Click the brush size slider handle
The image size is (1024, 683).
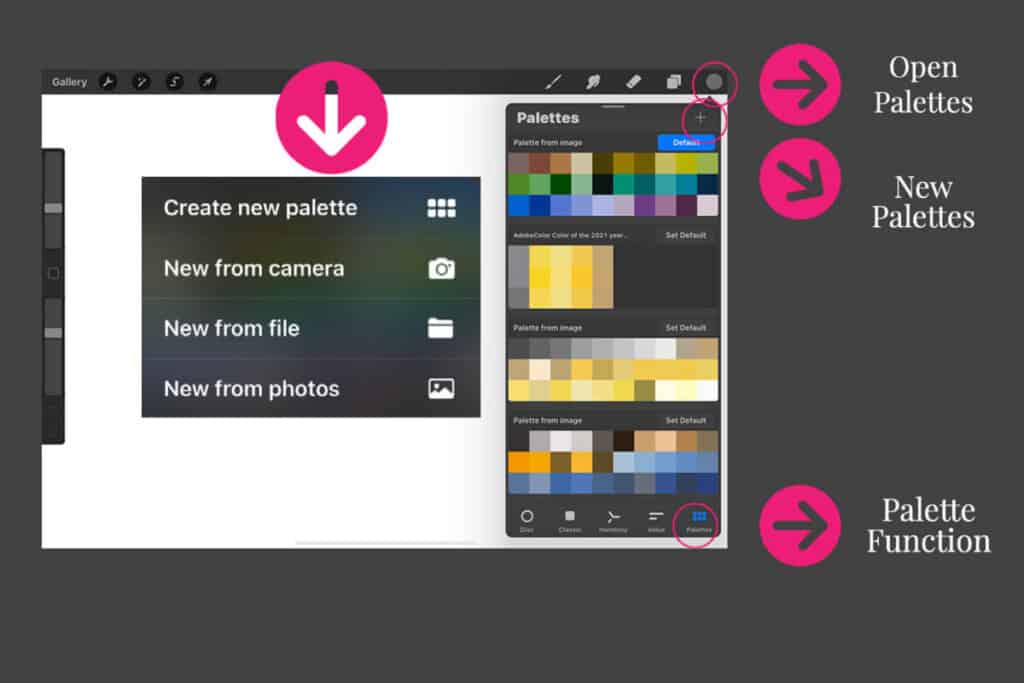(x=53, y=208)
